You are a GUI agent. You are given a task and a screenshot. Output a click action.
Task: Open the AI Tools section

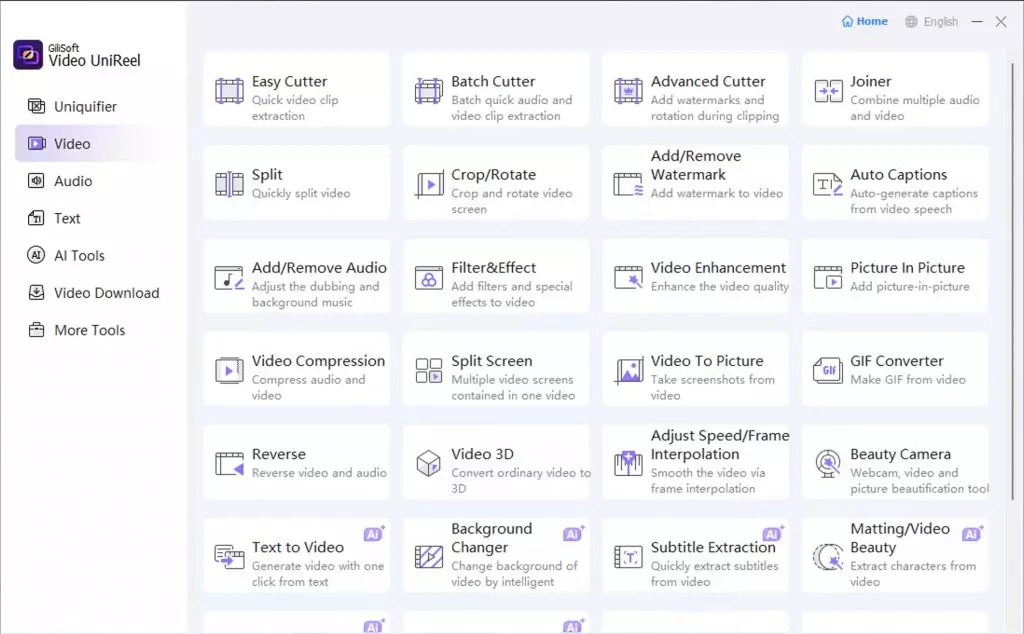77,255
